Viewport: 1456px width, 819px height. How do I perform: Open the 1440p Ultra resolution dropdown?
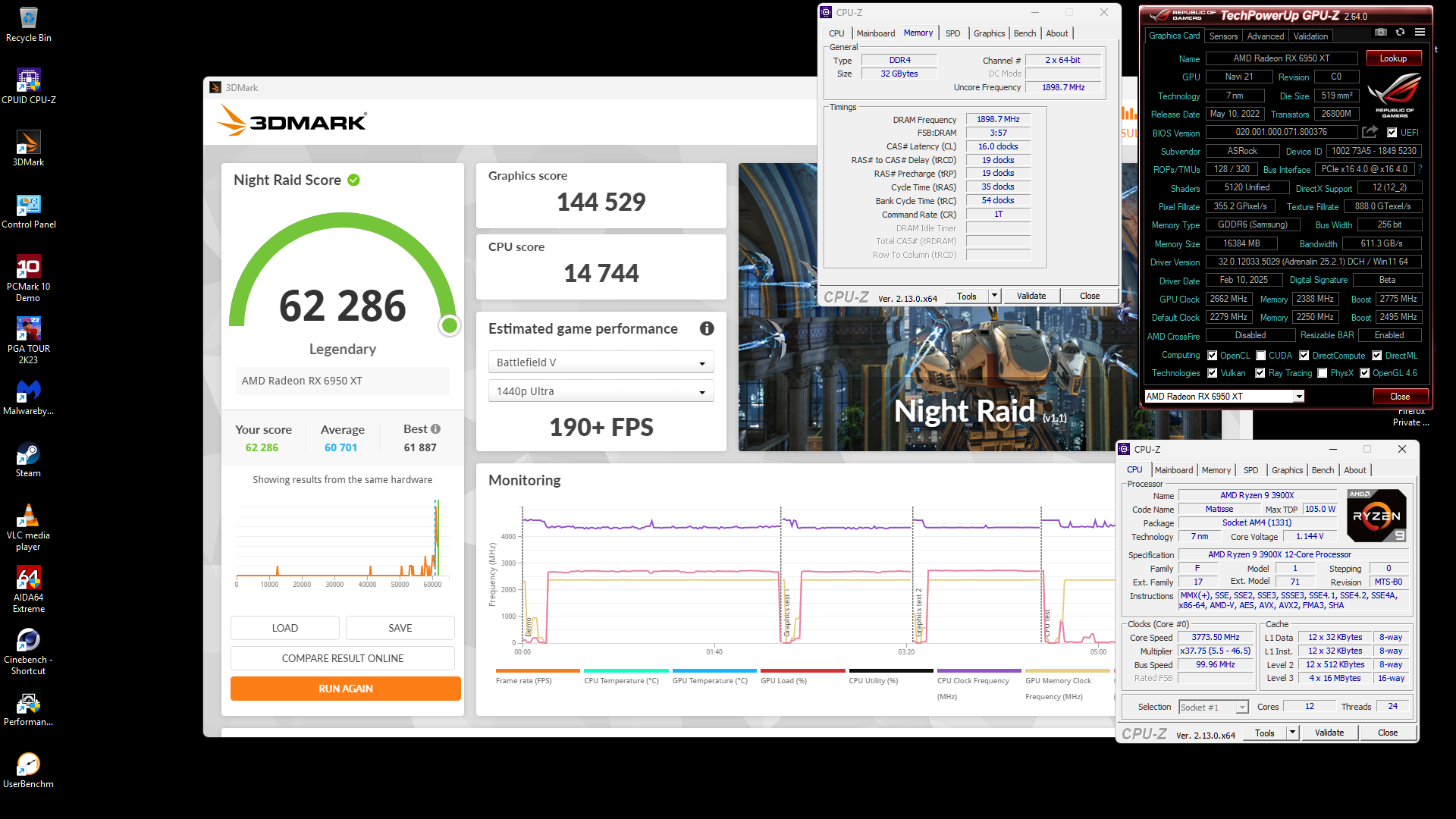[601, 391]
